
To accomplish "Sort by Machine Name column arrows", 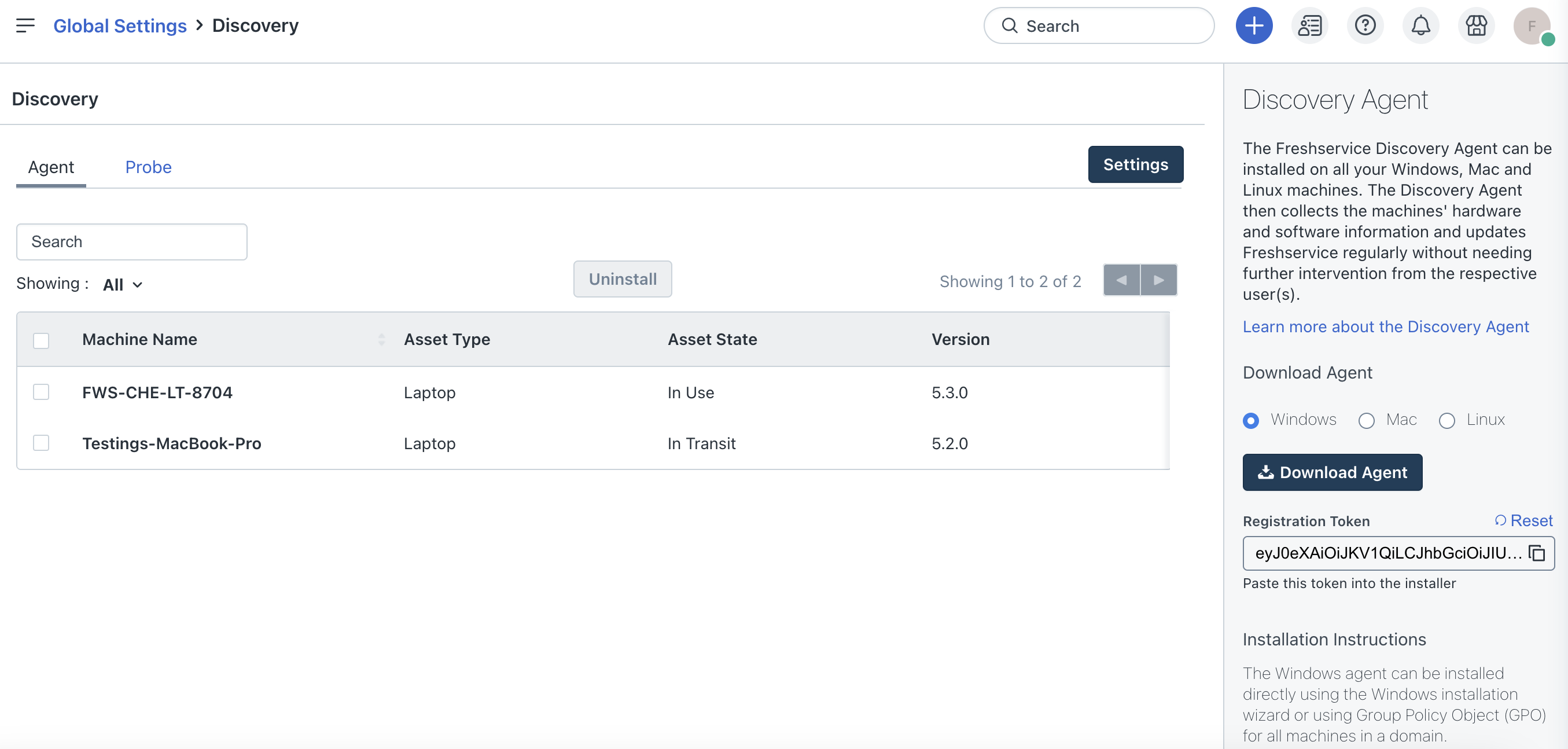I will click(381, 339).
